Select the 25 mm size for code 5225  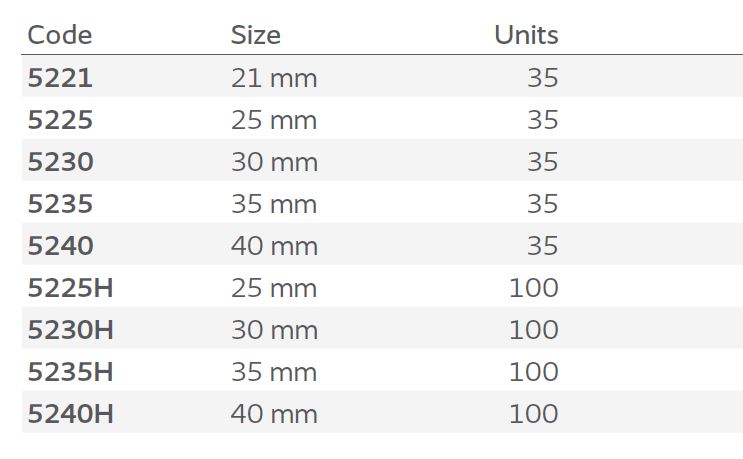coord(273,120)
